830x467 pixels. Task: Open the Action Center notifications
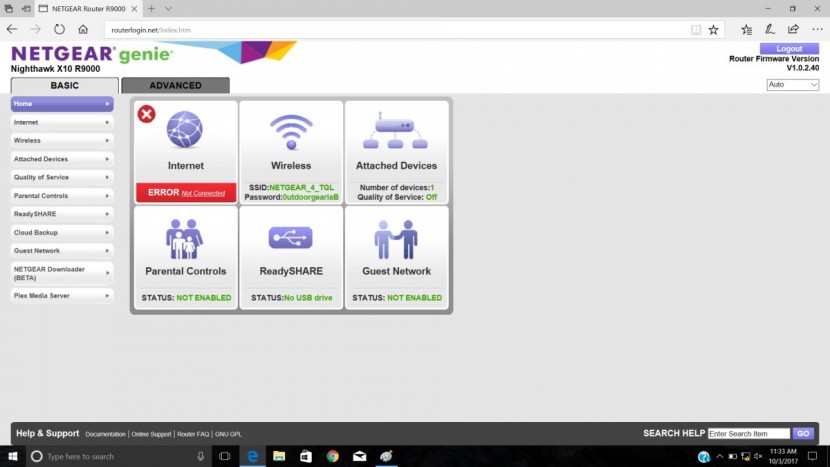coord(813,456)
